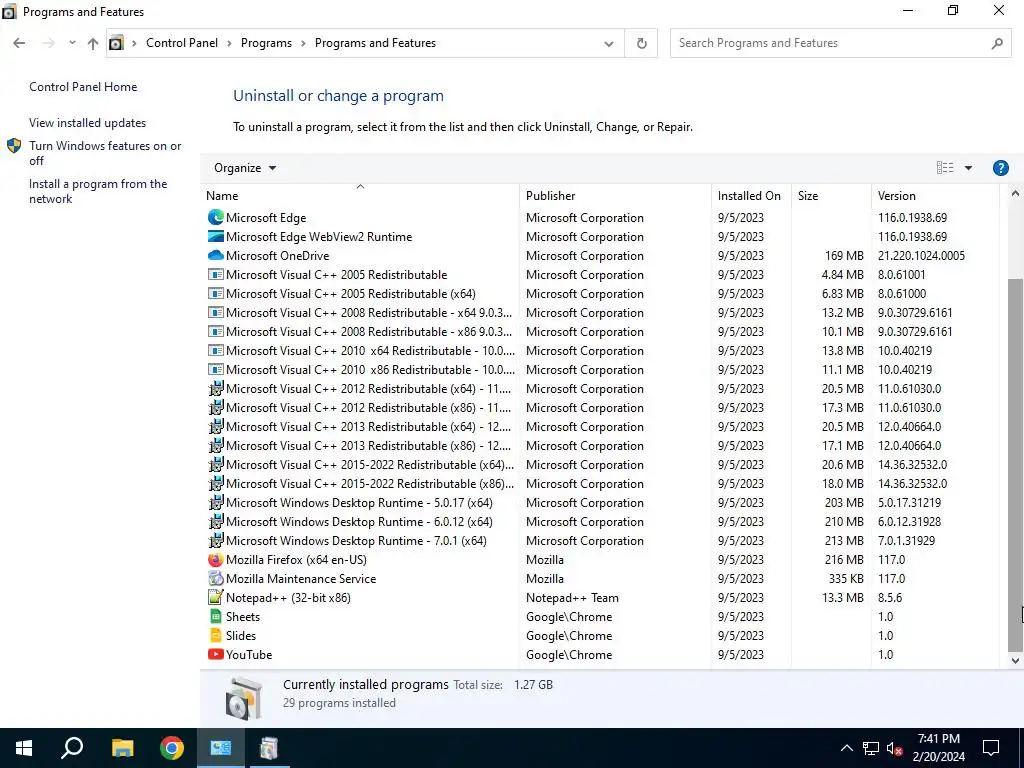Image resolution: width=1024 pixels, height=768 pixels.
Task: Open the Organize dropdown menu
Action: tap(245, 168)
